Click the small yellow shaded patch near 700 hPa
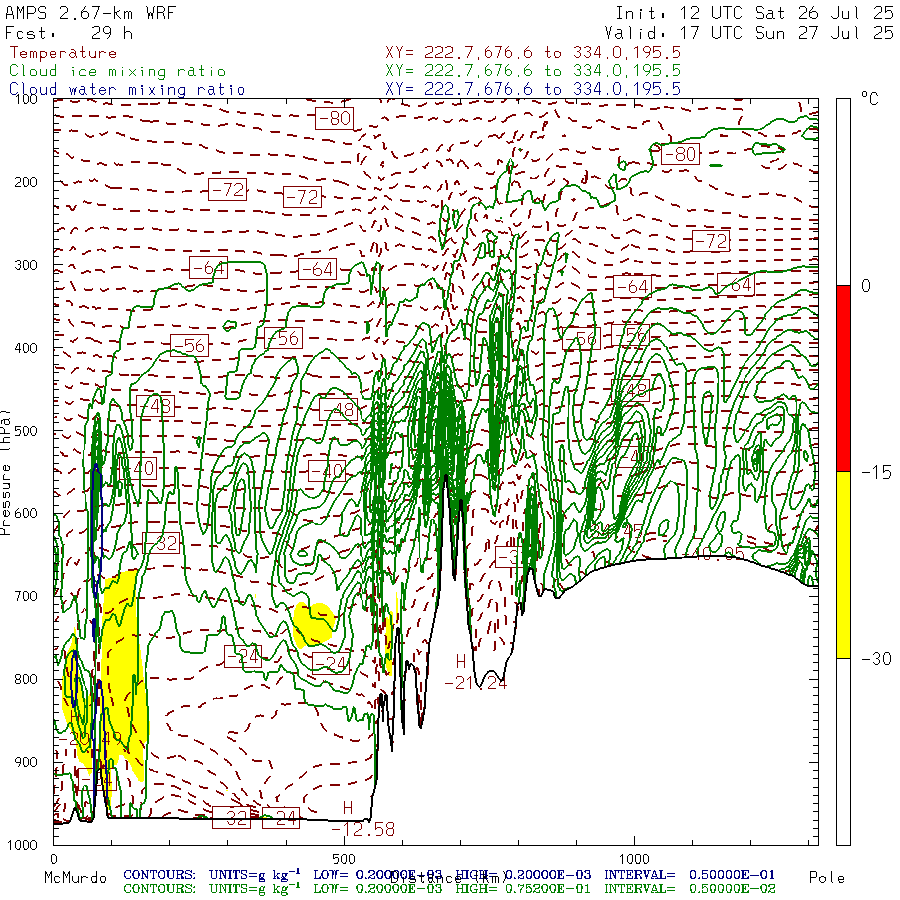This screenshot has height=900, width=900. pyautogui.click(x=313, y=624)
